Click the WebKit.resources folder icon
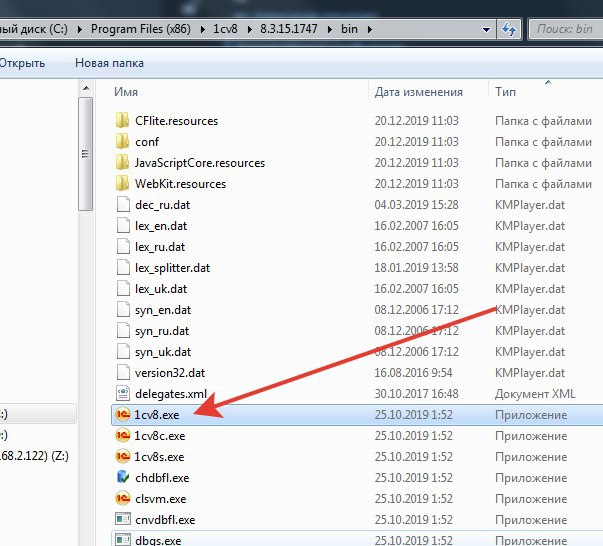The image size is (603, 546). pyautogui.click(x=123, y=183)
